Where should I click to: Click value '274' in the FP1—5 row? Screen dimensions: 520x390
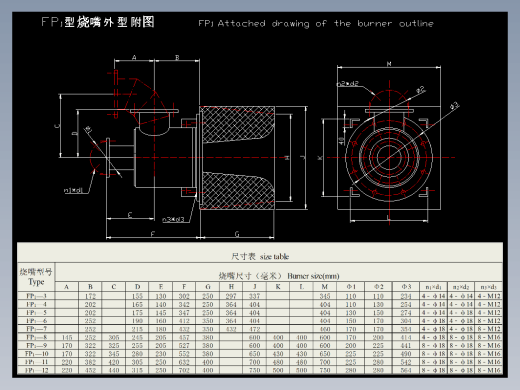click(x=406, y=313)
